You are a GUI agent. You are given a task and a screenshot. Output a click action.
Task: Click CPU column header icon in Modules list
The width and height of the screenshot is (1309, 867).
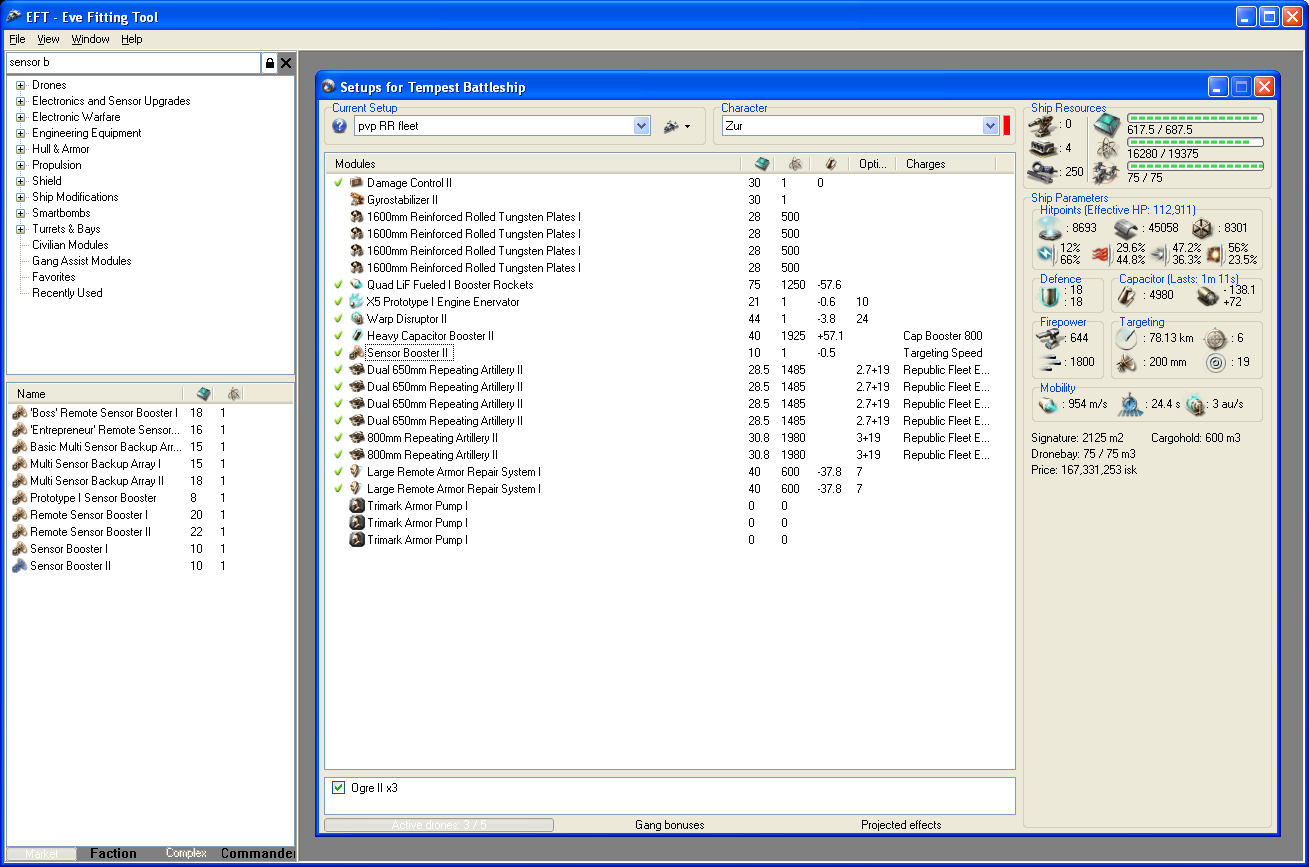[x=761, y=164]
